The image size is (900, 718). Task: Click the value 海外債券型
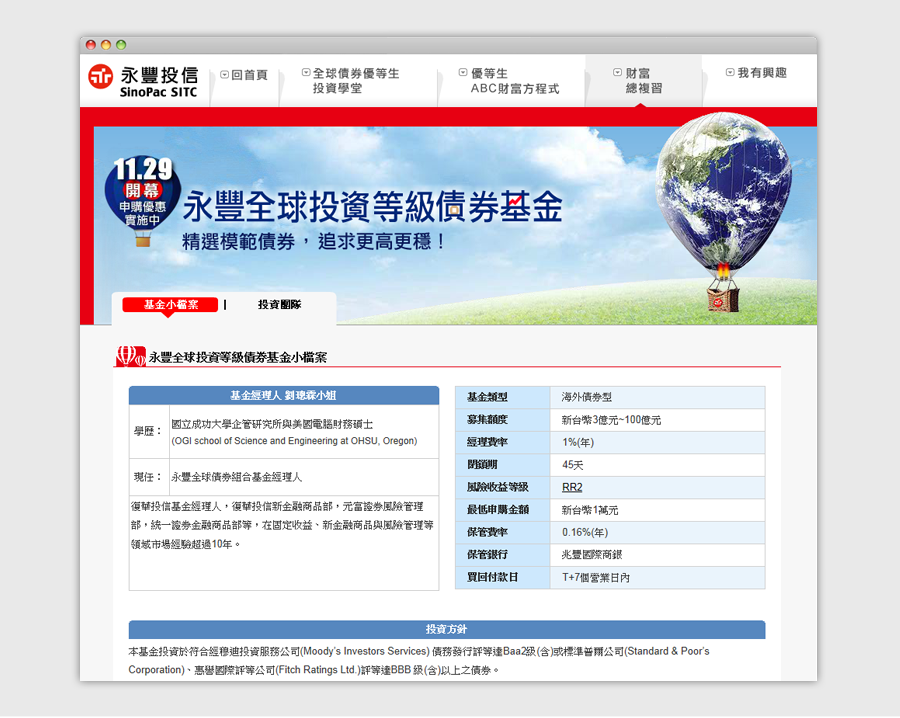click(x=587, y=397)
